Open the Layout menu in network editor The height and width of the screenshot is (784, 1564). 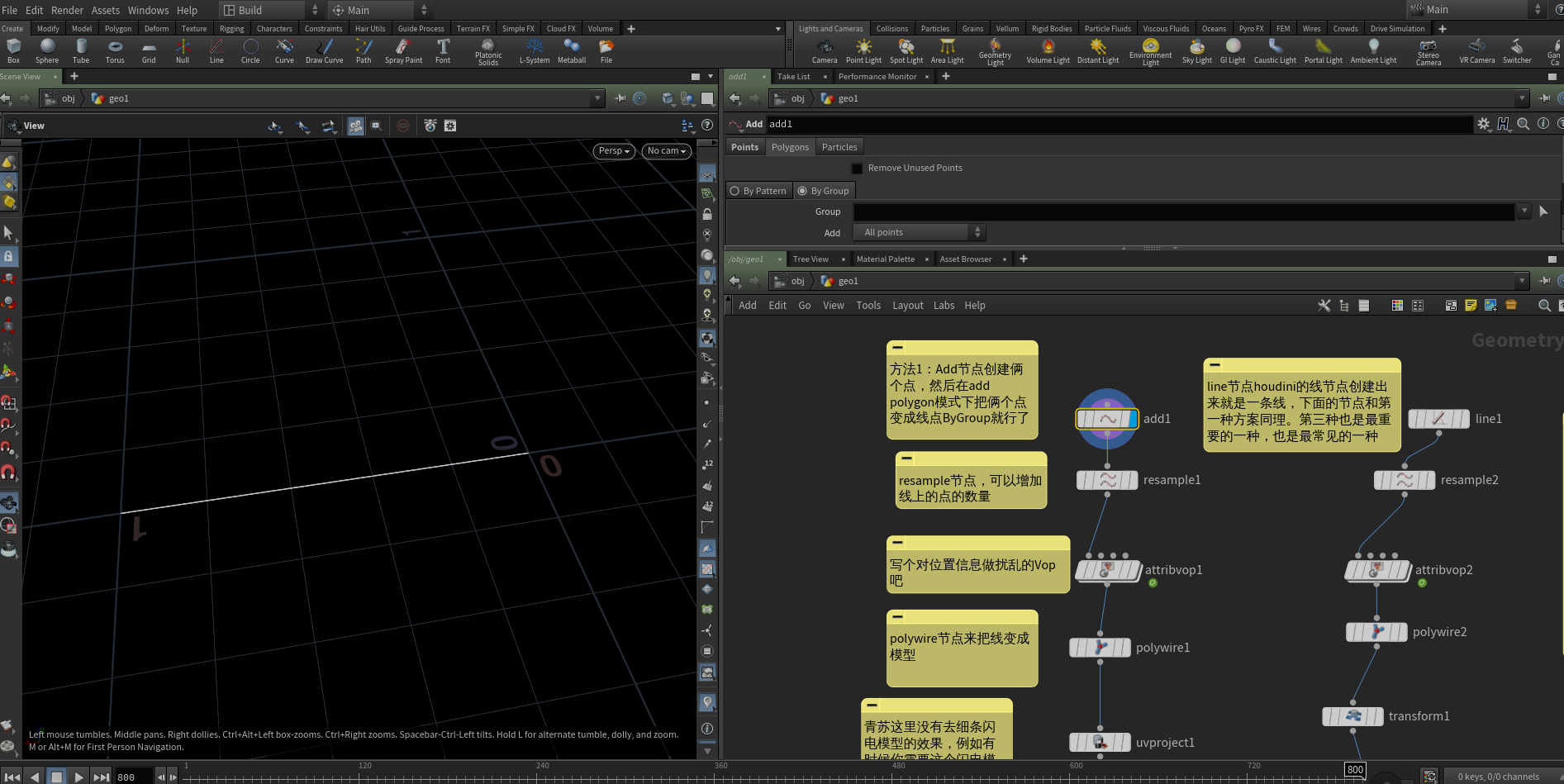907,306
